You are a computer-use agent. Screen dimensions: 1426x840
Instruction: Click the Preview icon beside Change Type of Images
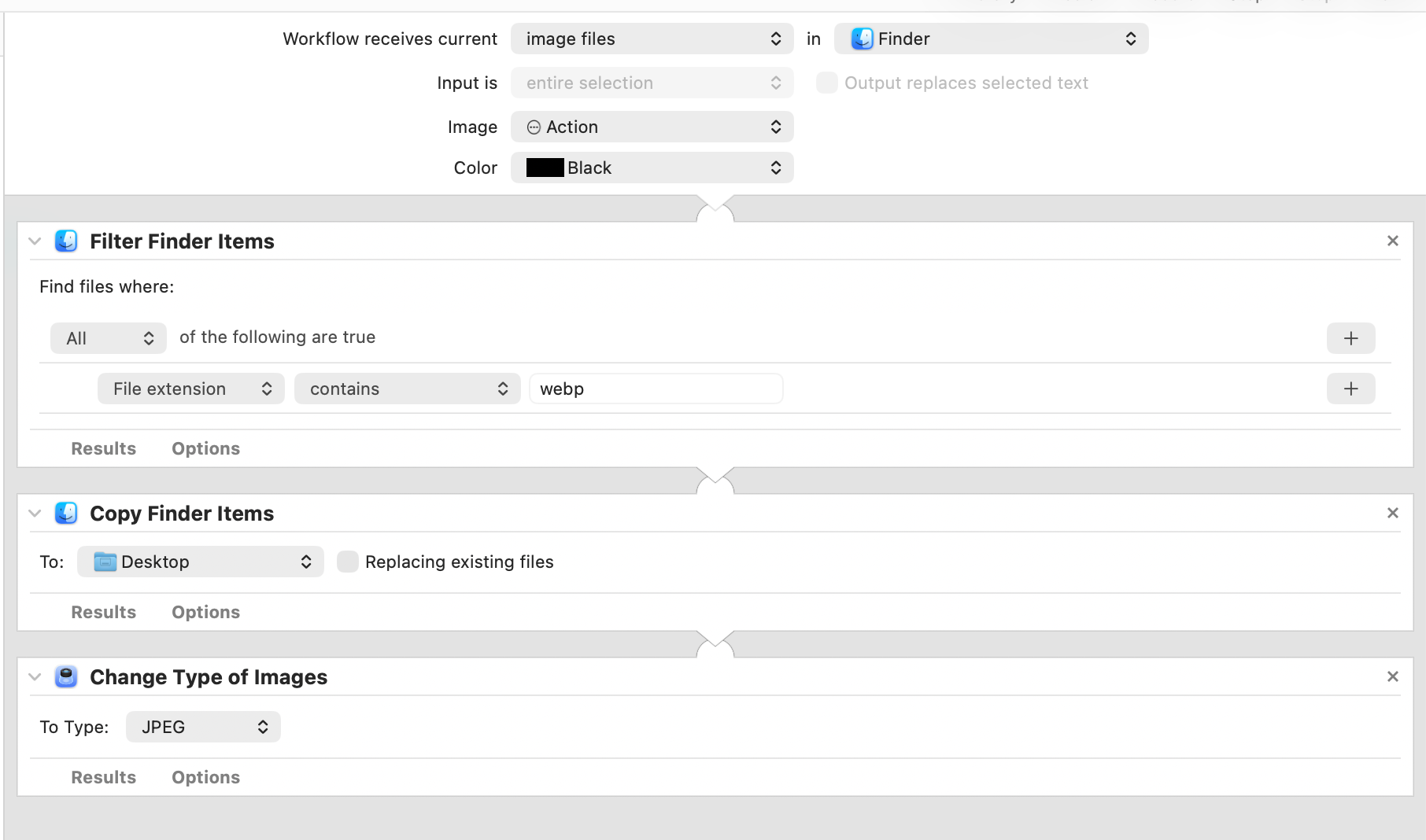pos(66,676)
